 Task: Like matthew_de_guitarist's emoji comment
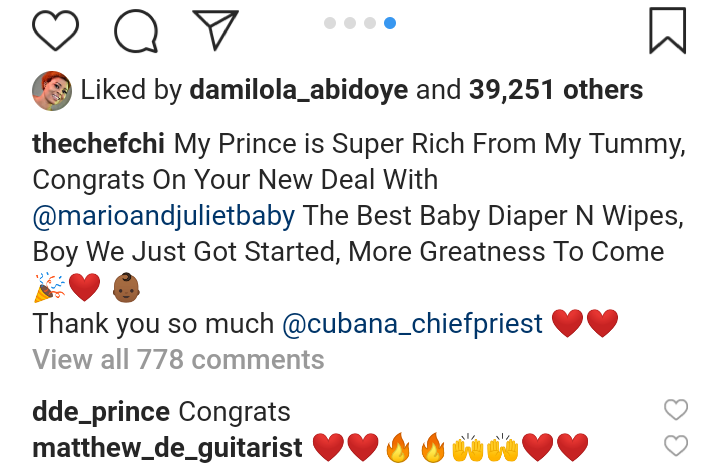point(676,446)
